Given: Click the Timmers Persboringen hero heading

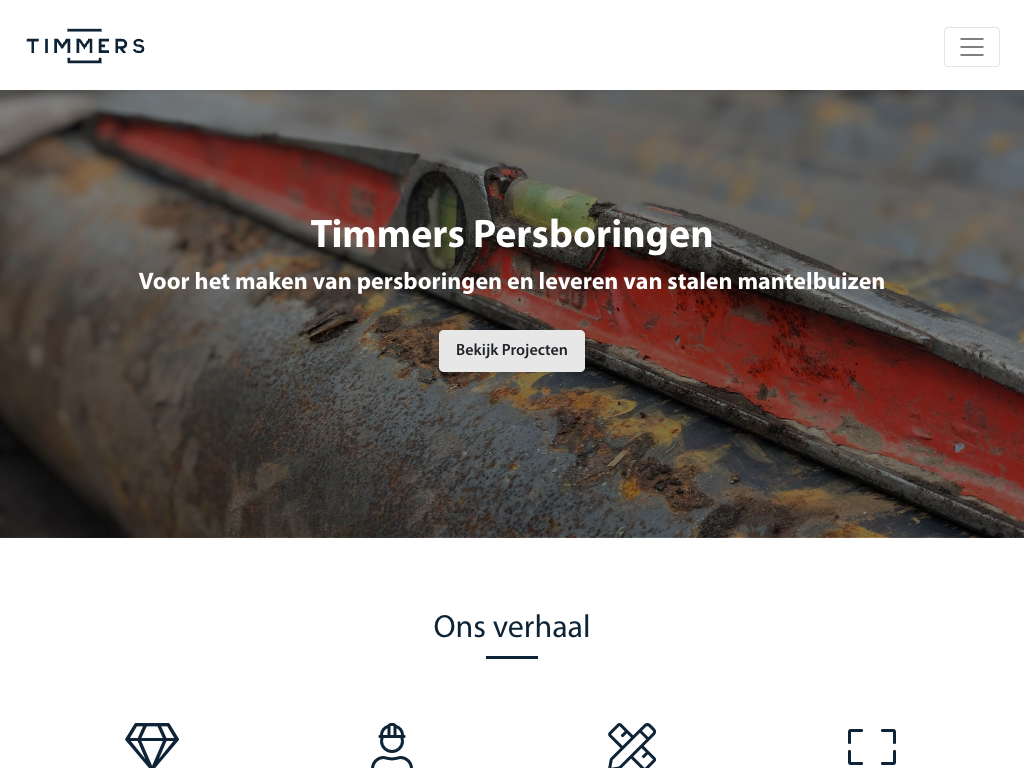Looking at the screenshot, I should coord(511,234).
